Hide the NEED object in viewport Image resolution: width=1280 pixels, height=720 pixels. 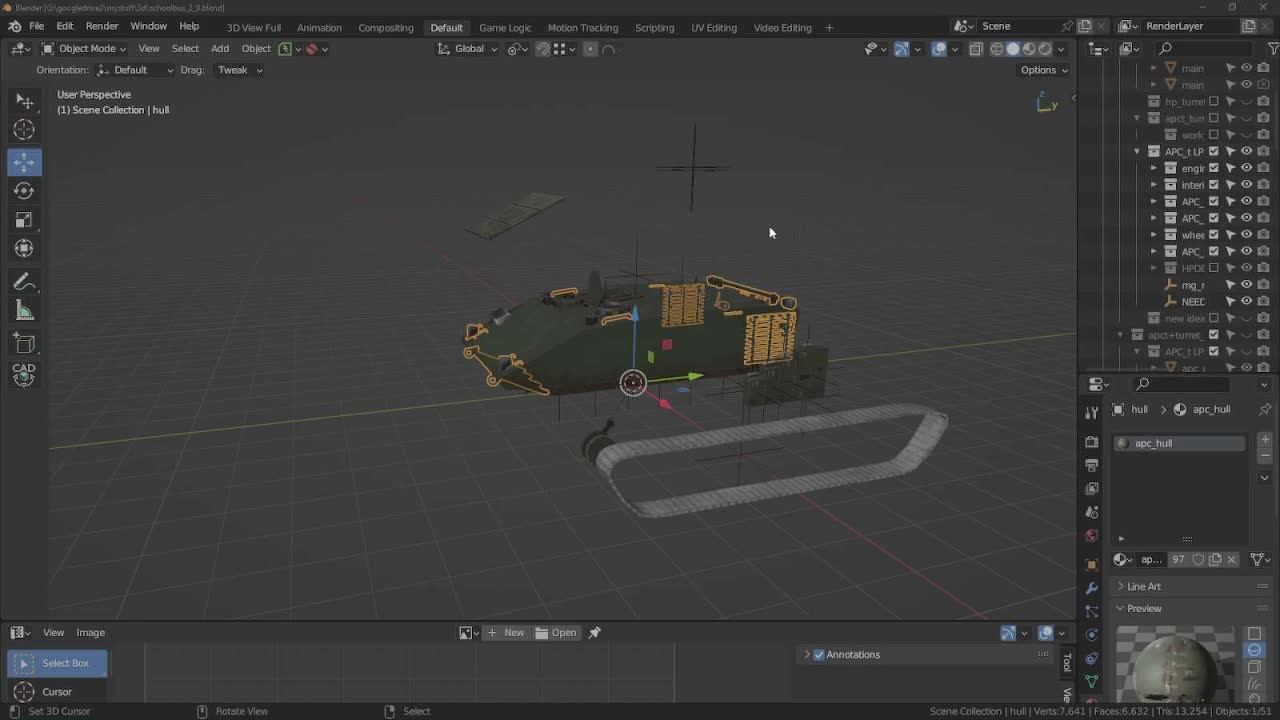click(1247, 302)
